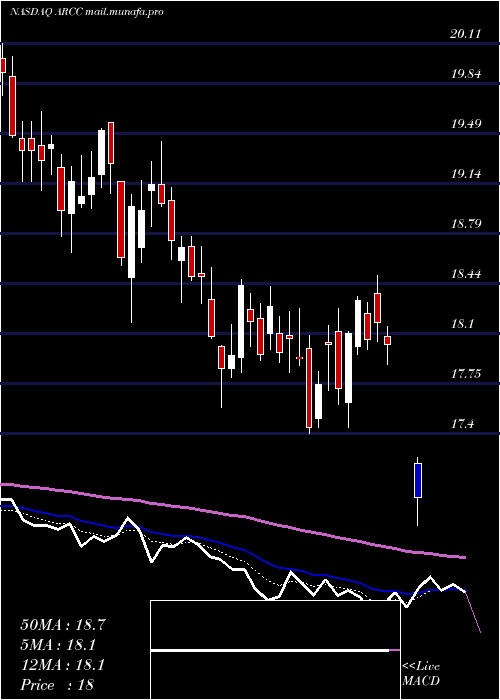Click the 17.75 price axis label
Screen dimensions: 500x700
pos(466,374)
